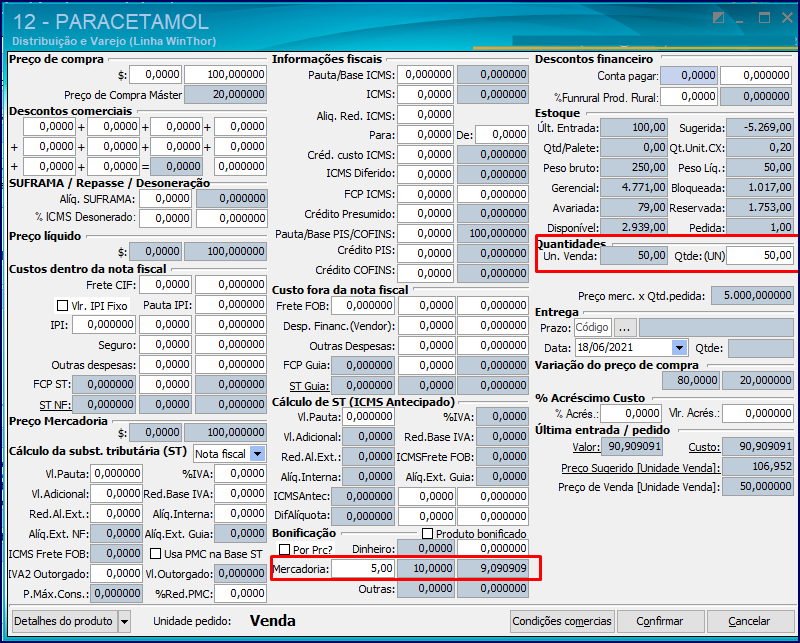The height and width of the screenshot is (643, 800).
Task: Edit the ST Vl.Pauta field in left panel
Action: pyautogui.click(x=116, y=474)
